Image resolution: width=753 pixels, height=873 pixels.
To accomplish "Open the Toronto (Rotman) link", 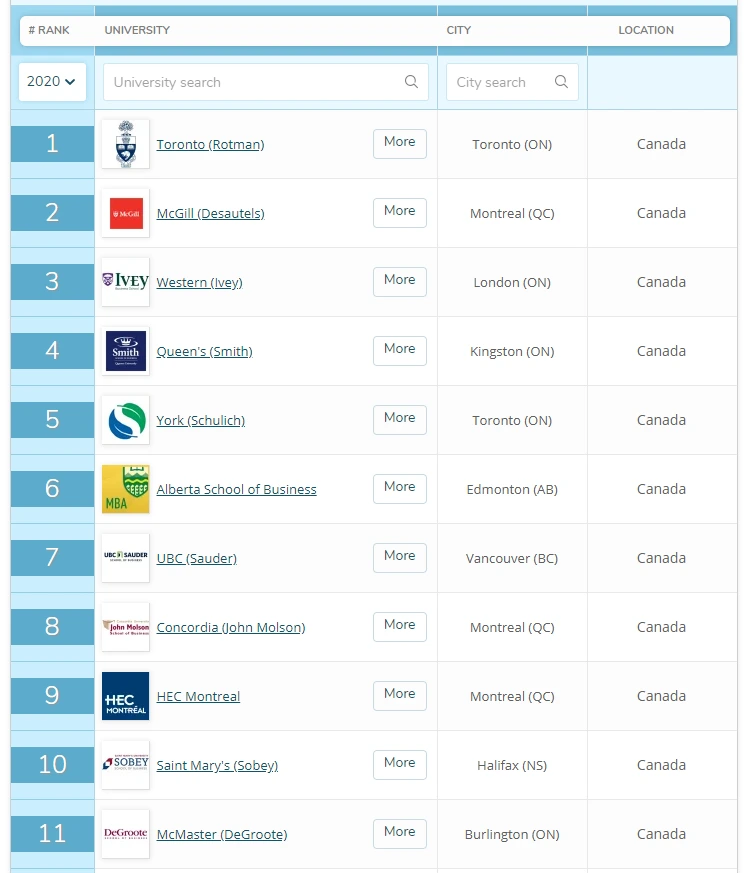I will click(210, 144).
